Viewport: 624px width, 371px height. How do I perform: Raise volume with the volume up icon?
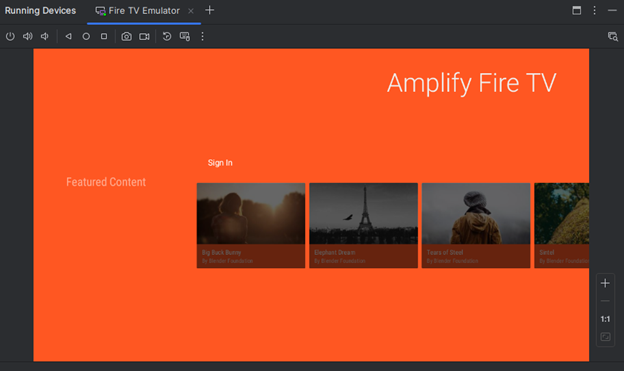coord(27,37)
